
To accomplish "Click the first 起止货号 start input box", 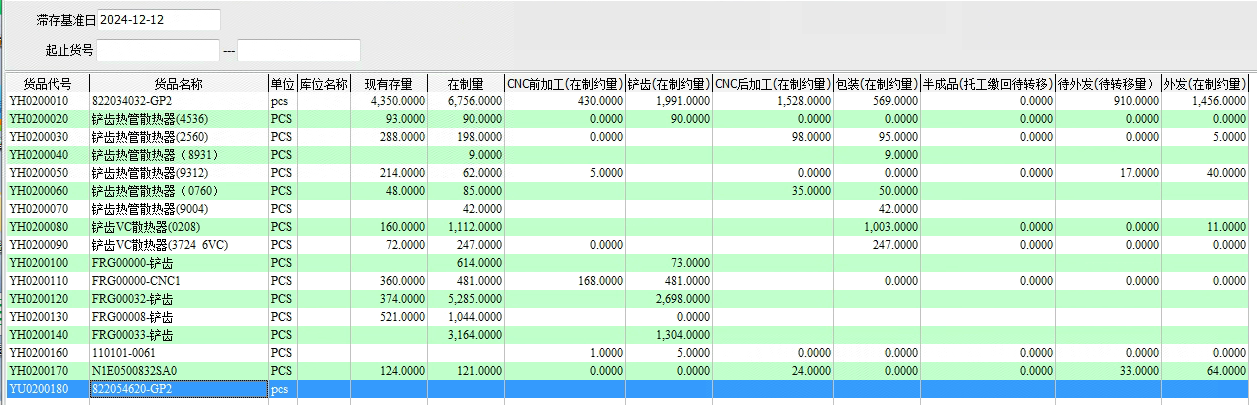I will pyautogui.click(x=157, y=50).
